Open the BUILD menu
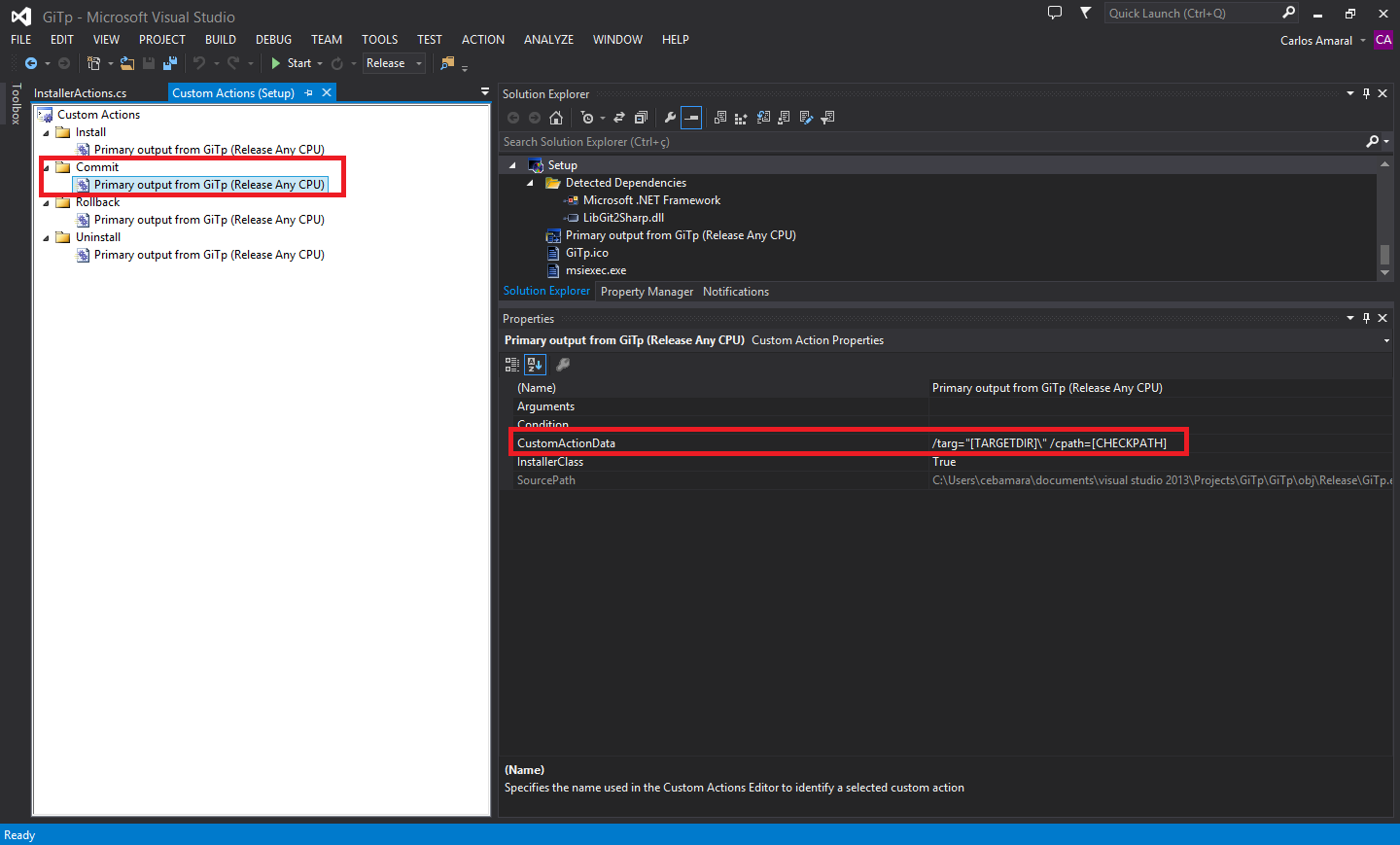This screenshot has height=845, width=1400. pos(221,40)
